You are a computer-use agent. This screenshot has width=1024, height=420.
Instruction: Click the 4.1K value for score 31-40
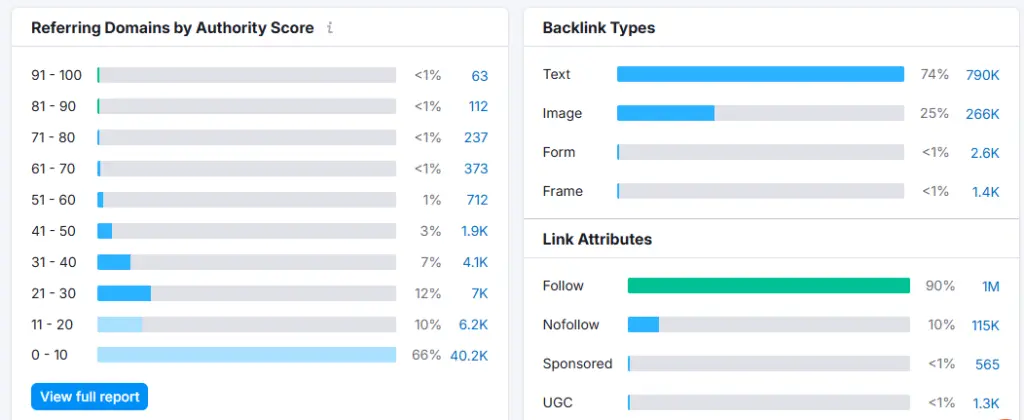475,262
